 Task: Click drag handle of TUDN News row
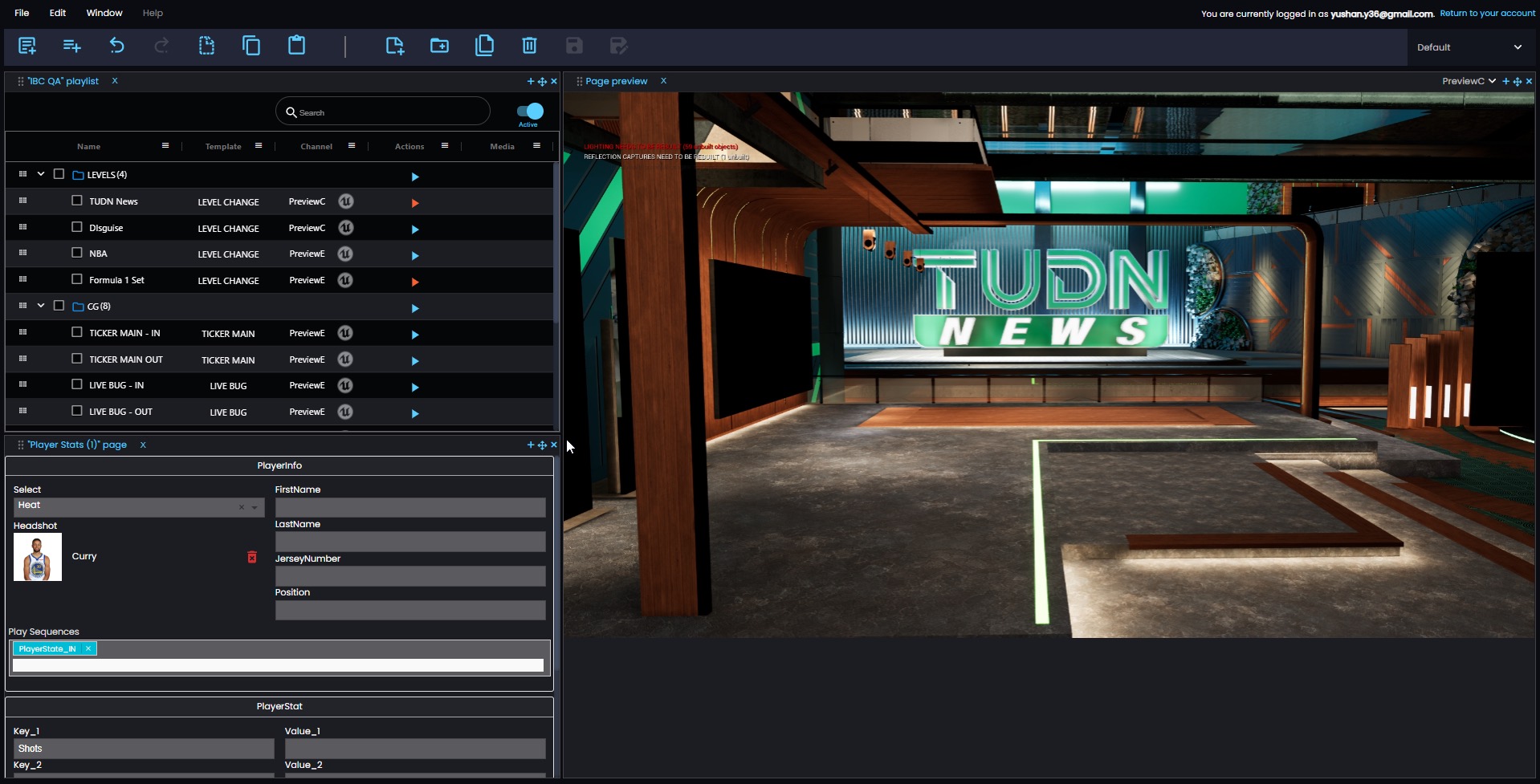coord(22,200)
